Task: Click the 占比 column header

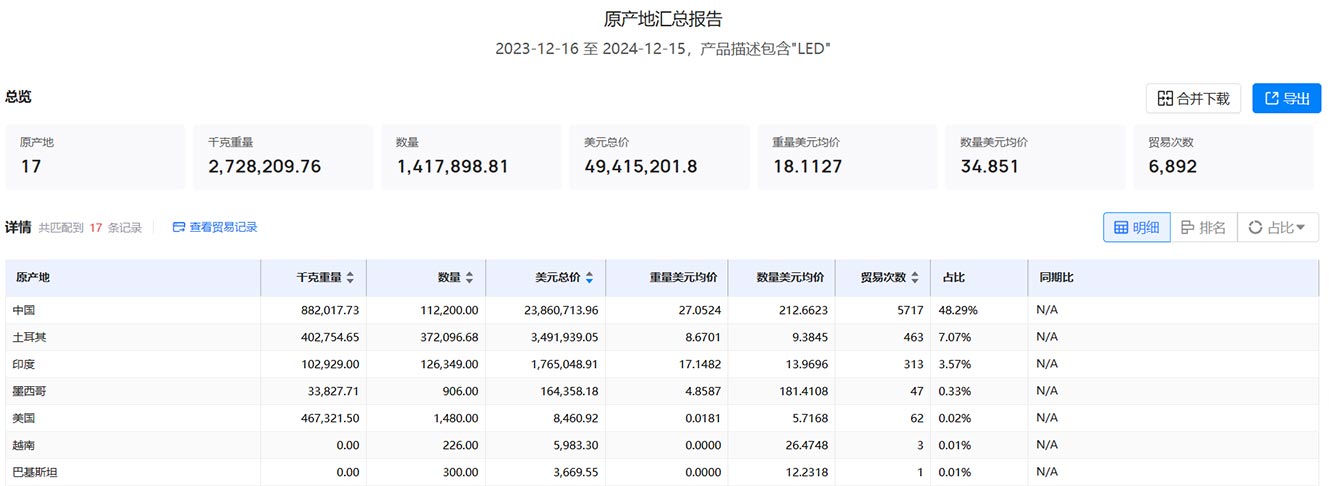Action: click(979, 278)
